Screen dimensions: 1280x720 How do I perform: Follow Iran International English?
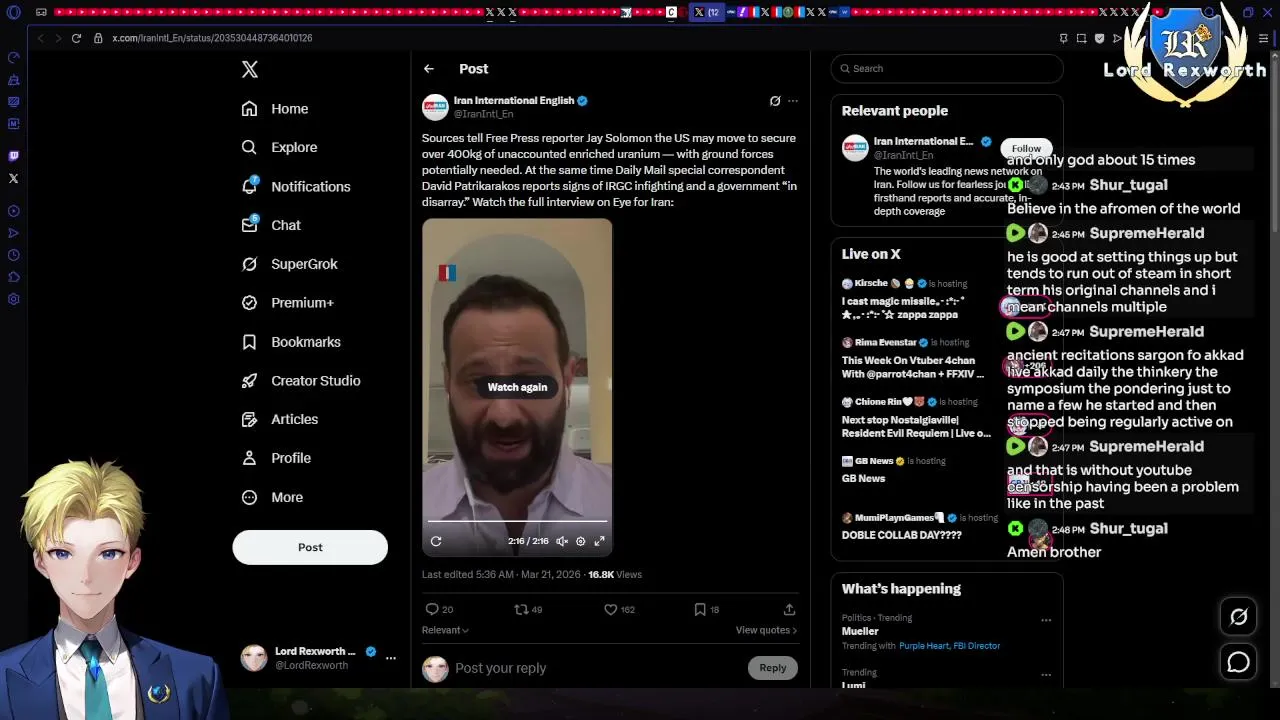(1026, 148)
